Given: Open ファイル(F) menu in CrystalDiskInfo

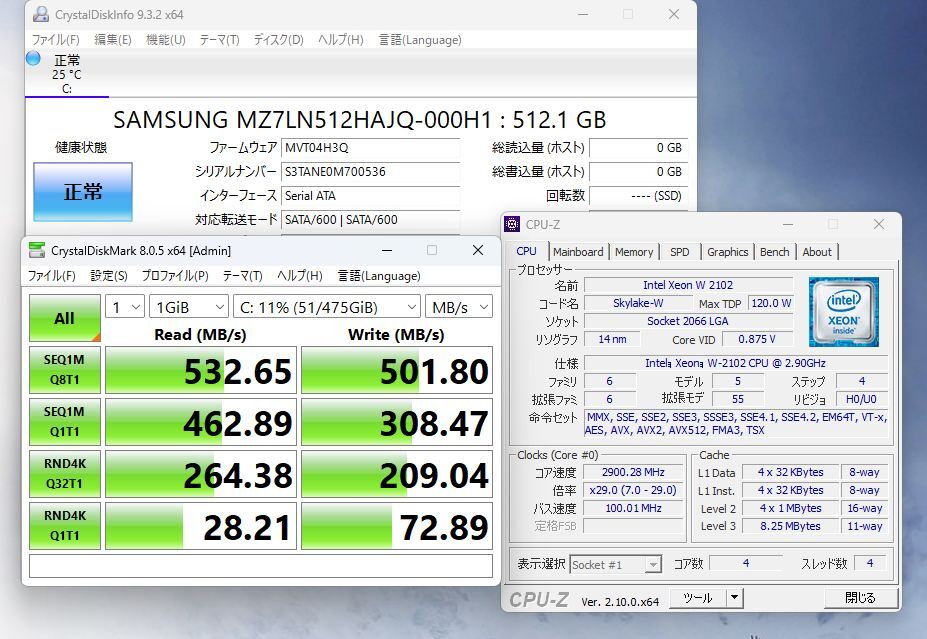Looking at the screenshot, I should 56,40.
